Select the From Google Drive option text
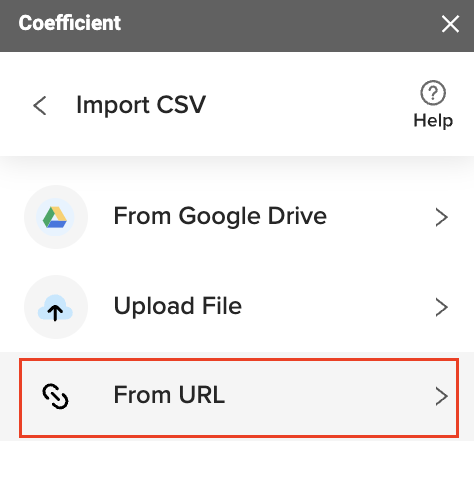This screenshot has width=474, height=496. coord(220,217)
